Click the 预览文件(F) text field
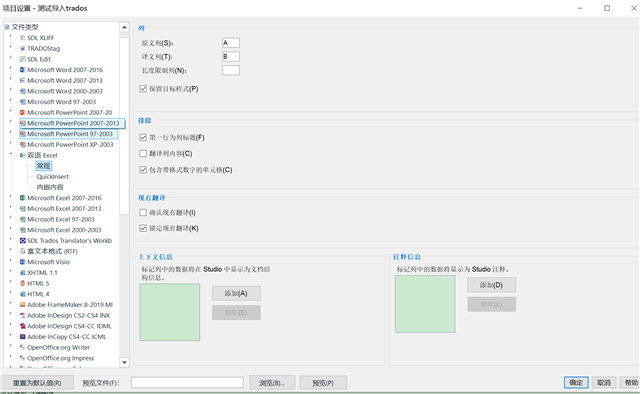Screen dimensions: 640x394 click(x=187, y=383)
